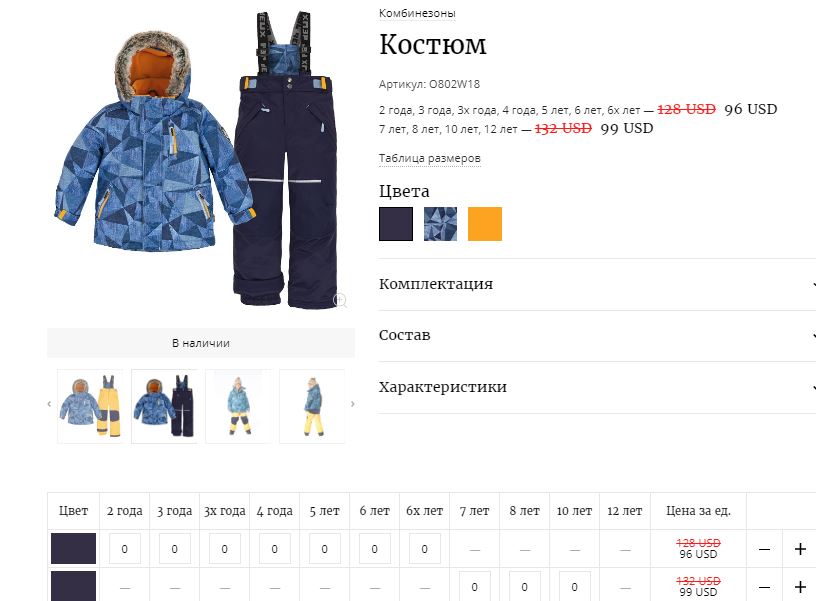816x601 pixels.
Task: Click plus button for 96 USD row
Action: point(800,549)
